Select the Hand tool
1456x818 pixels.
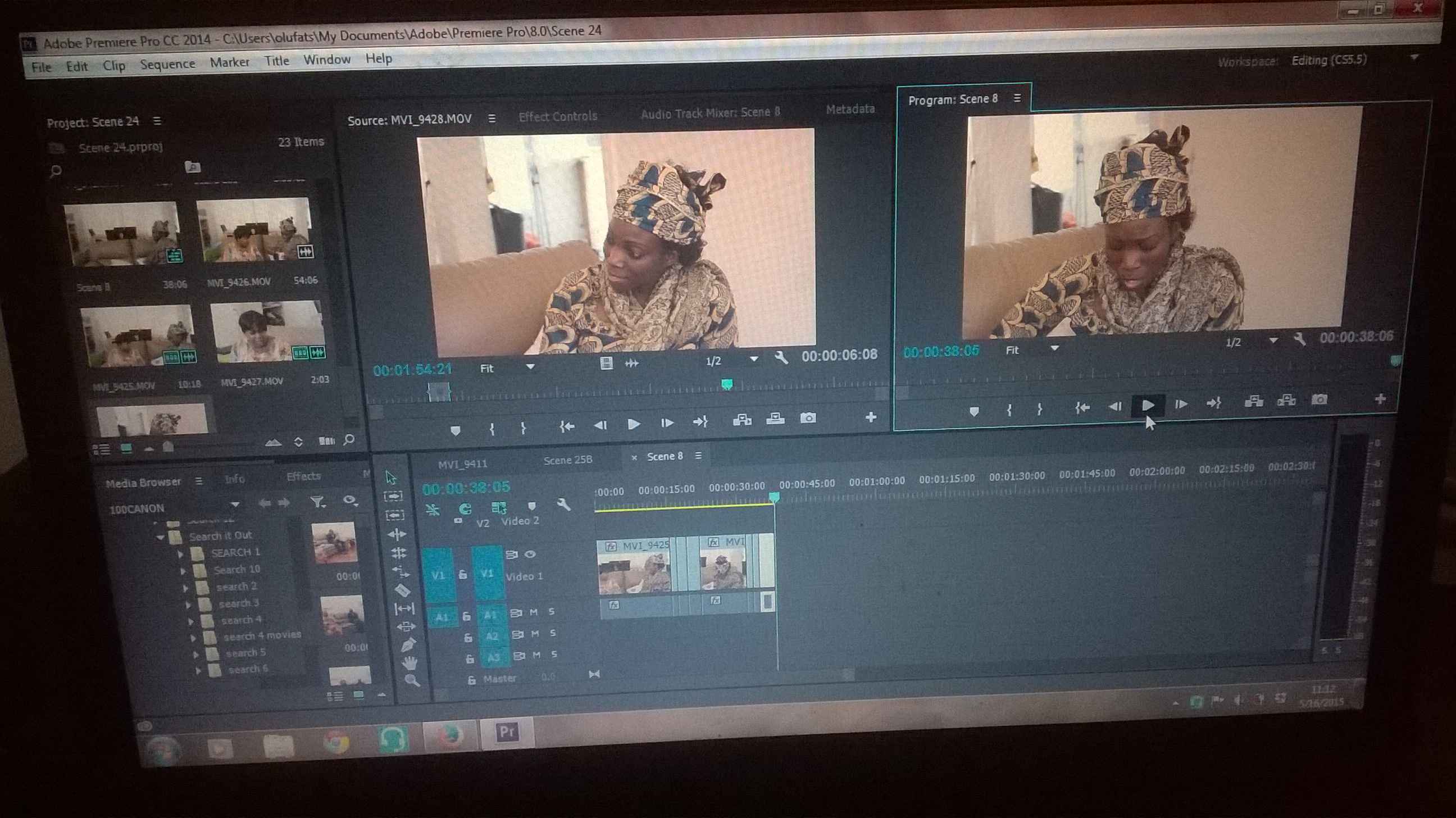click(410, 662)
